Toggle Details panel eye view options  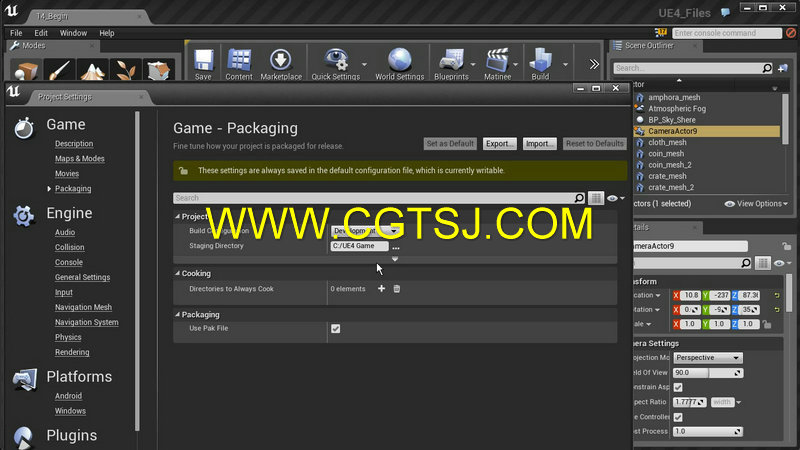point(782,263)
